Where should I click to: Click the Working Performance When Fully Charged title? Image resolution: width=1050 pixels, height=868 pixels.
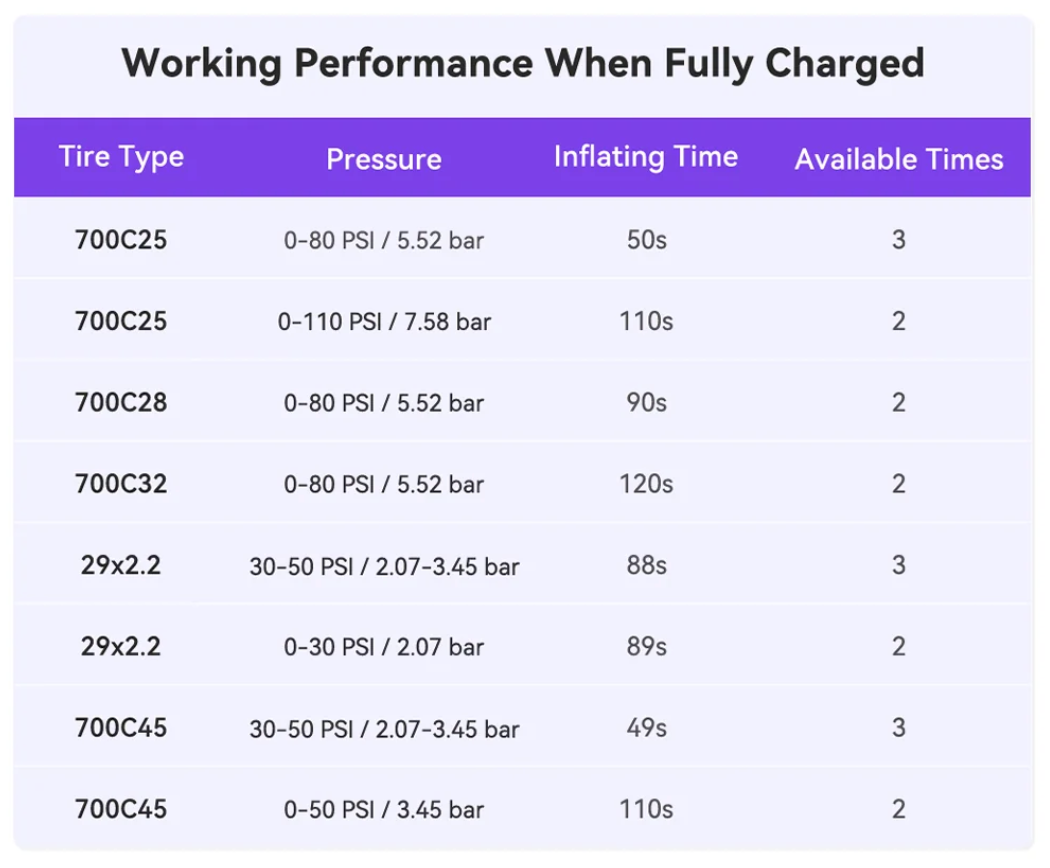523,64
